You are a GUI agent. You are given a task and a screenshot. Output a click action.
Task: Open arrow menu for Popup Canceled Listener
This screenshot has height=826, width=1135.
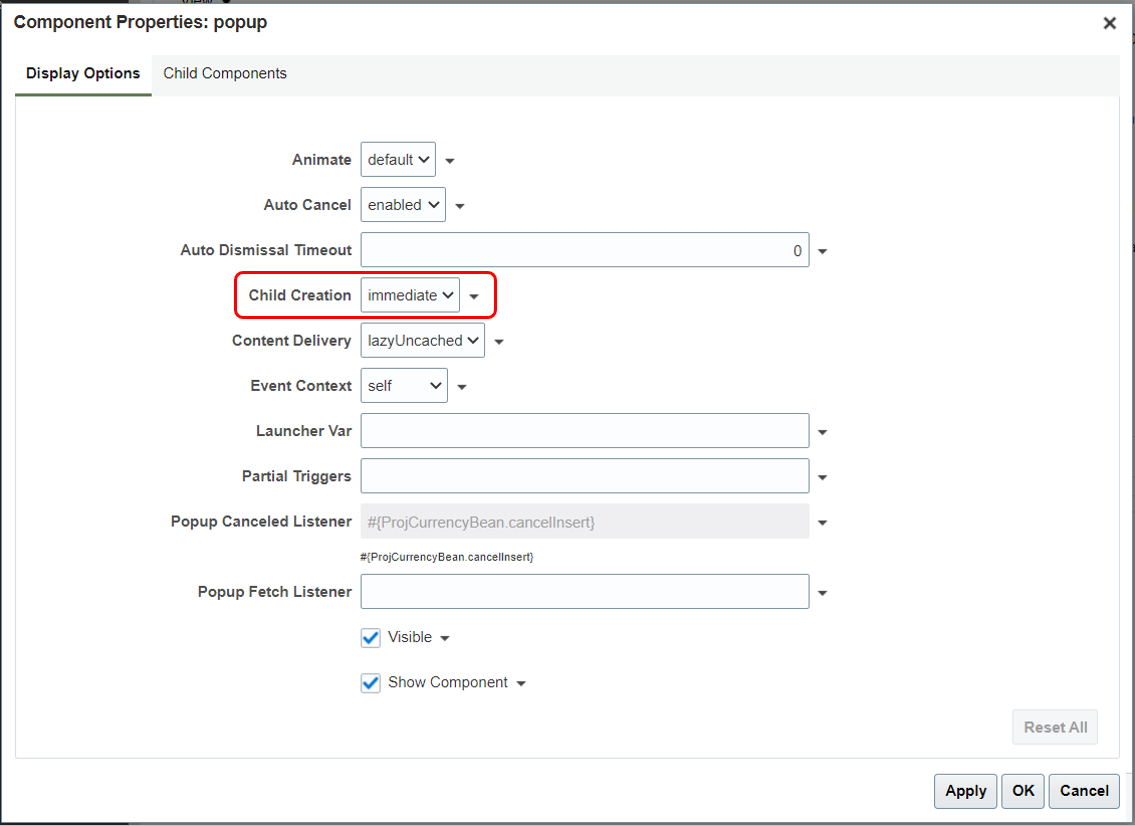tap(822, 522)
